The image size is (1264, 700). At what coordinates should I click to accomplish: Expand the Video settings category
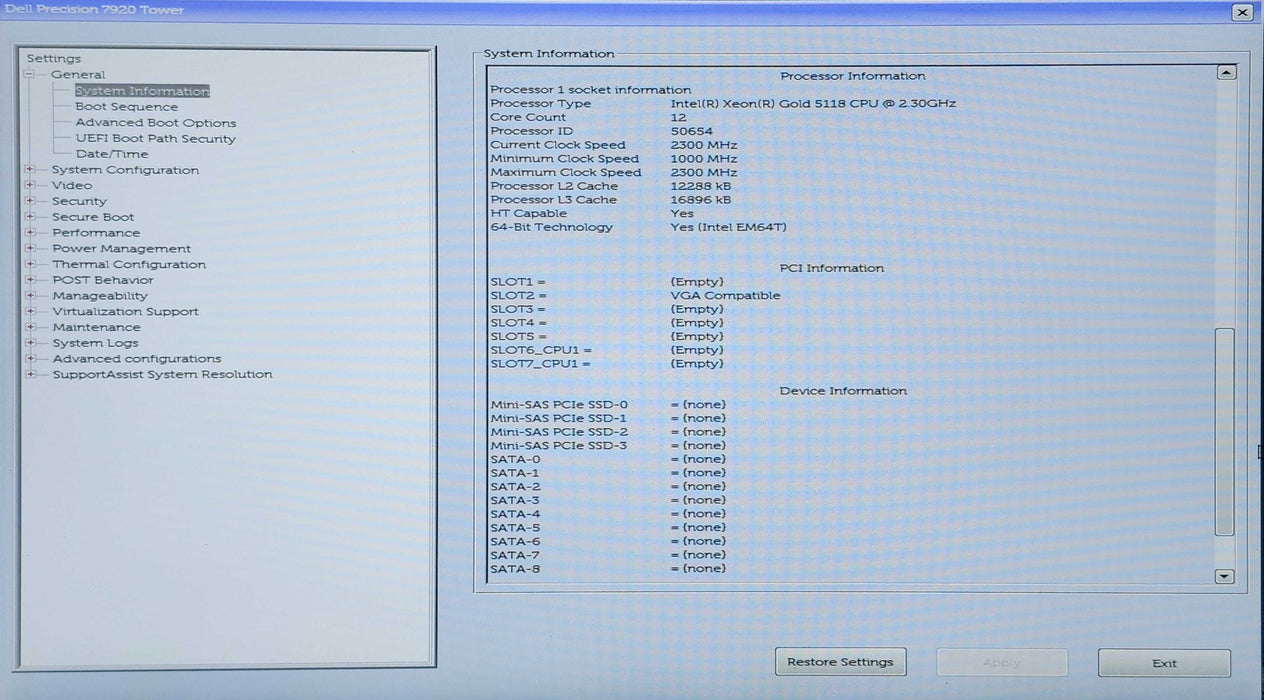pyautogui.click(x=31, y=185)
